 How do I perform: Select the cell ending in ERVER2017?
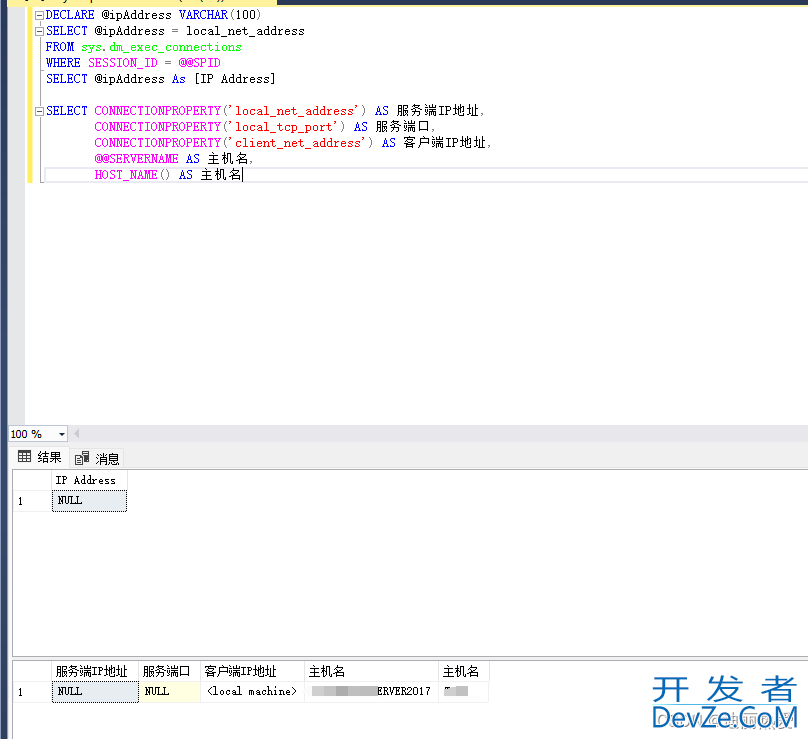tap(371, 692)
